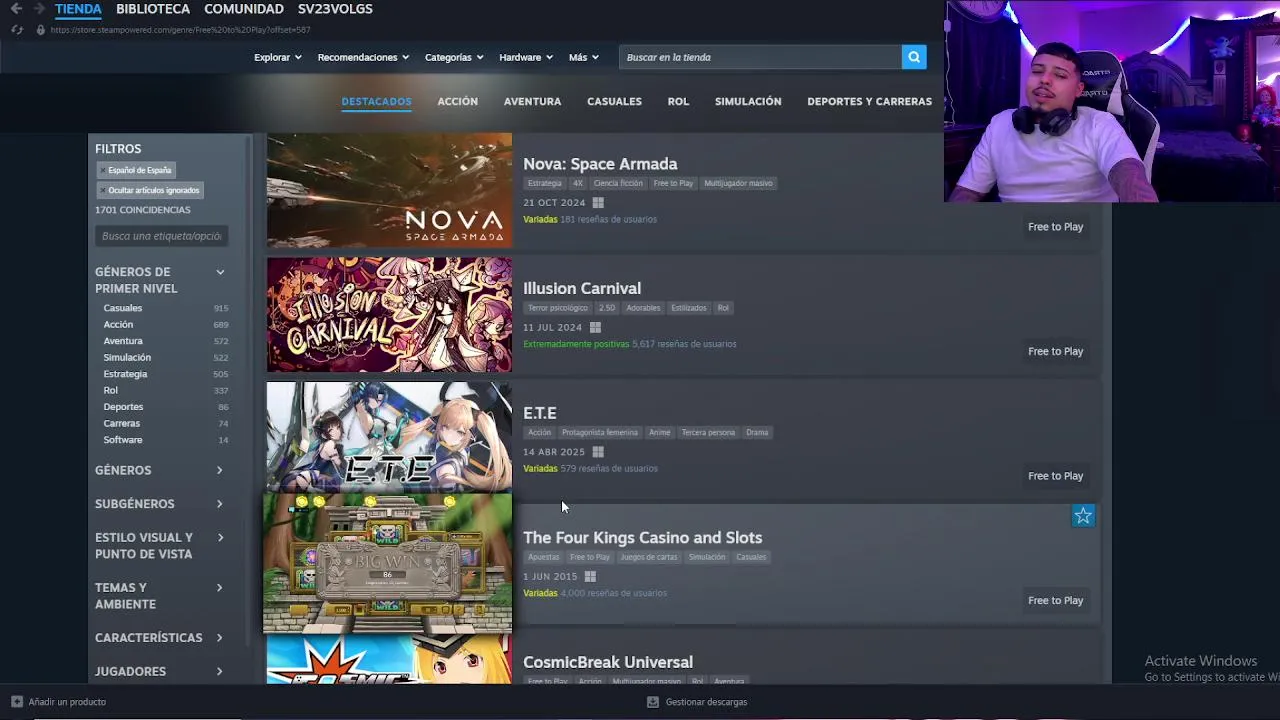Viewport: 1280px width, 720px height.
Task: Open the Categorías dropdown
Action: click(x=454, y=57)
